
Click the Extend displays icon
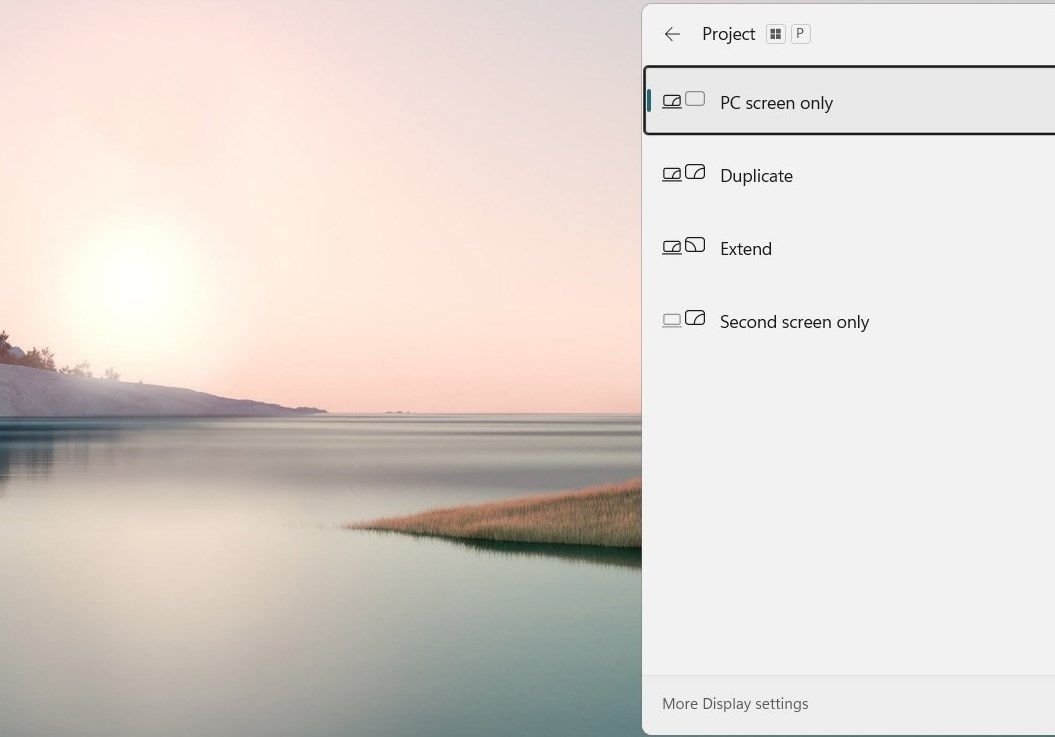[x=684, y=246]
